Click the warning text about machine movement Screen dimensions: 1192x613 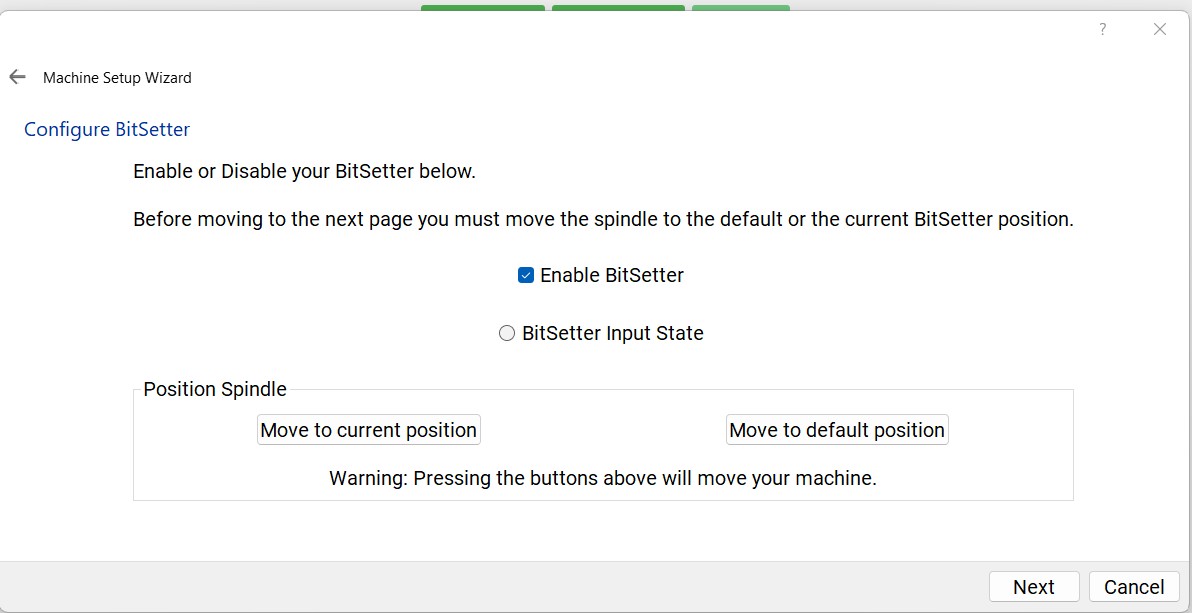point(603,478)
